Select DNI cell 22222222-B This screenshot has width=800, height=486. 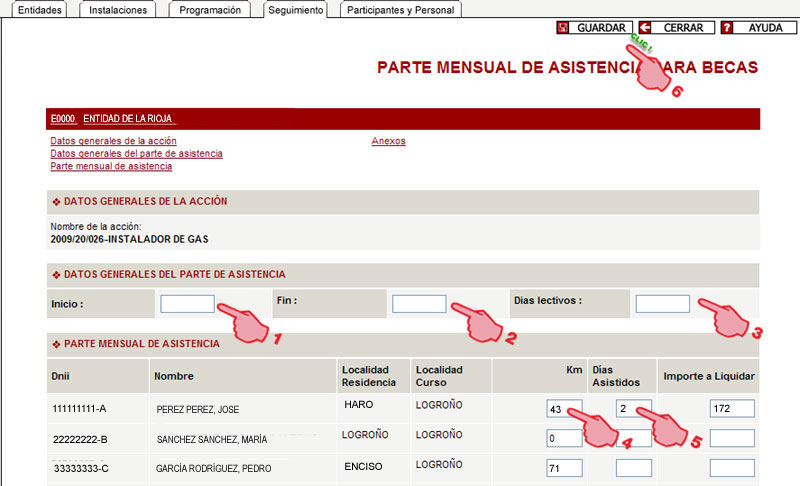click(x=80, y=439)
